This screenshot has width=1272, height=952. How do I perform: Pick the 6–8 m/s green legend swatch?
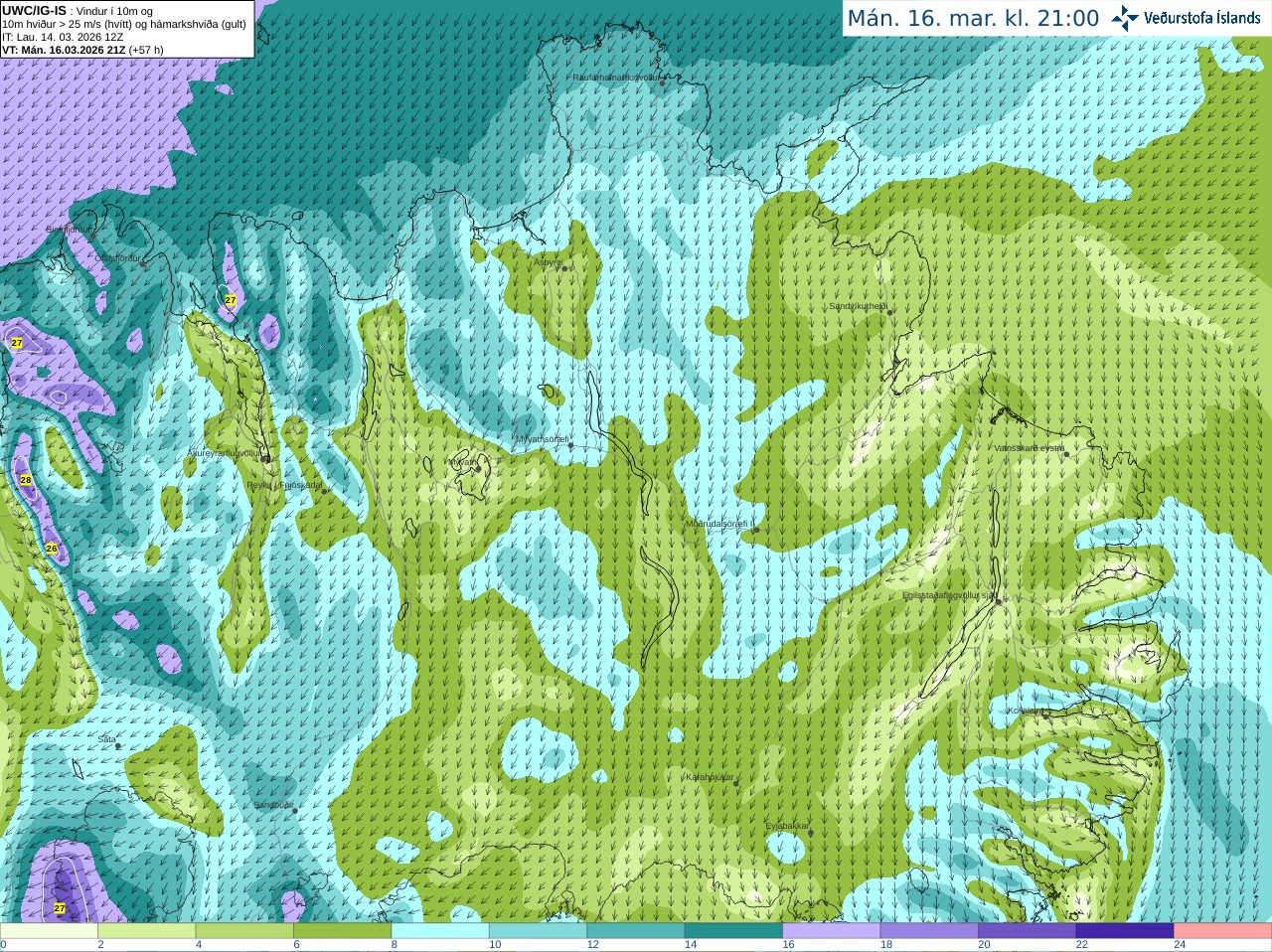click(x=342, y=930)
